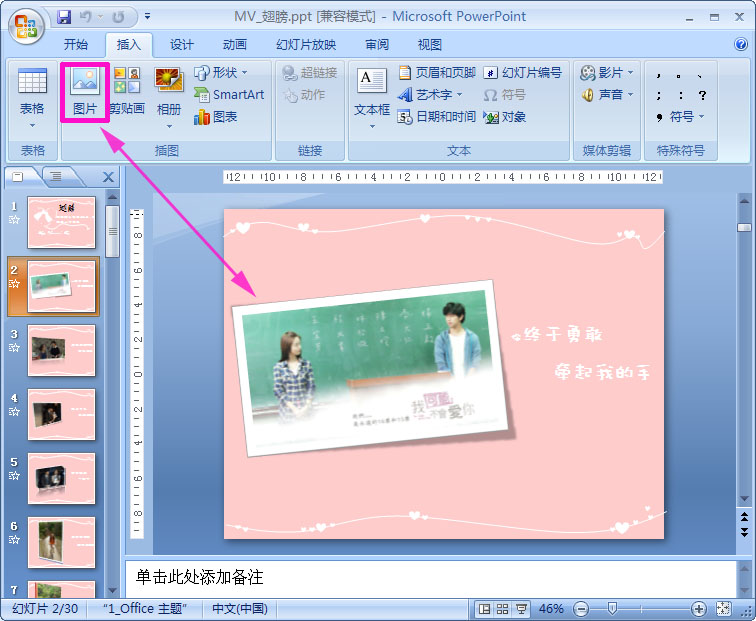Screen dimensions: 756x621
Task: Zoom out with the minus button
Action: tap(581, 609)
